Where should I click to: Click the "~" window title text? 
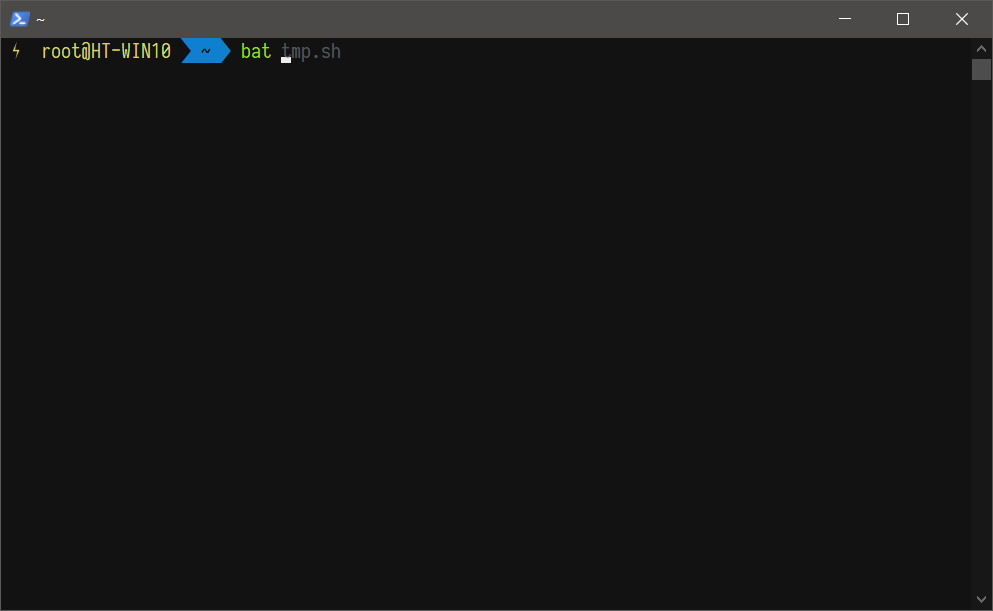(41, 19)
